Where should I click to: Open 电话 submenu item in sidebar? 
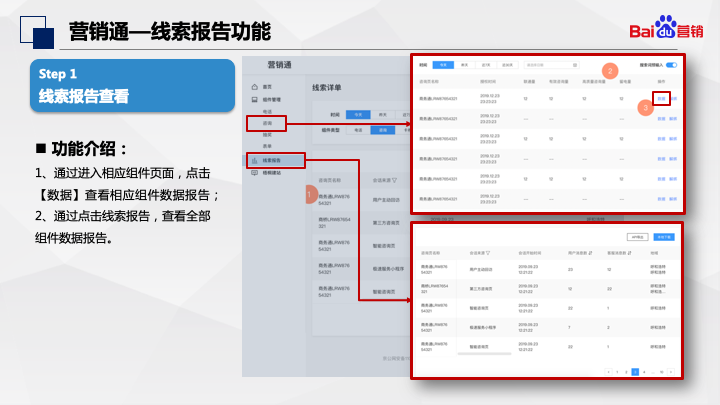[267, 112]
